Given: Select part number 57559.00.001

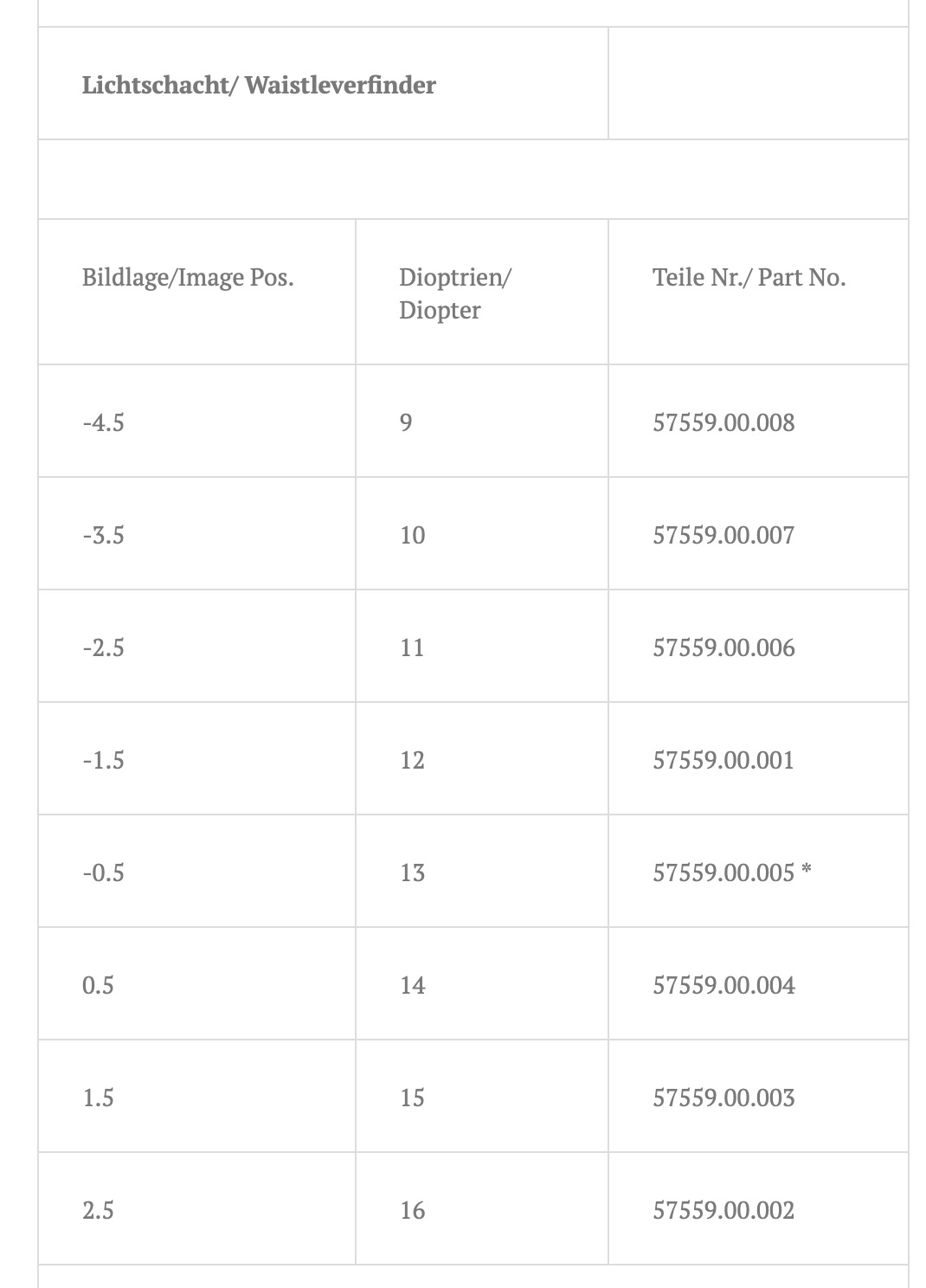Looking at the screenshot, I should coord(723,760).
